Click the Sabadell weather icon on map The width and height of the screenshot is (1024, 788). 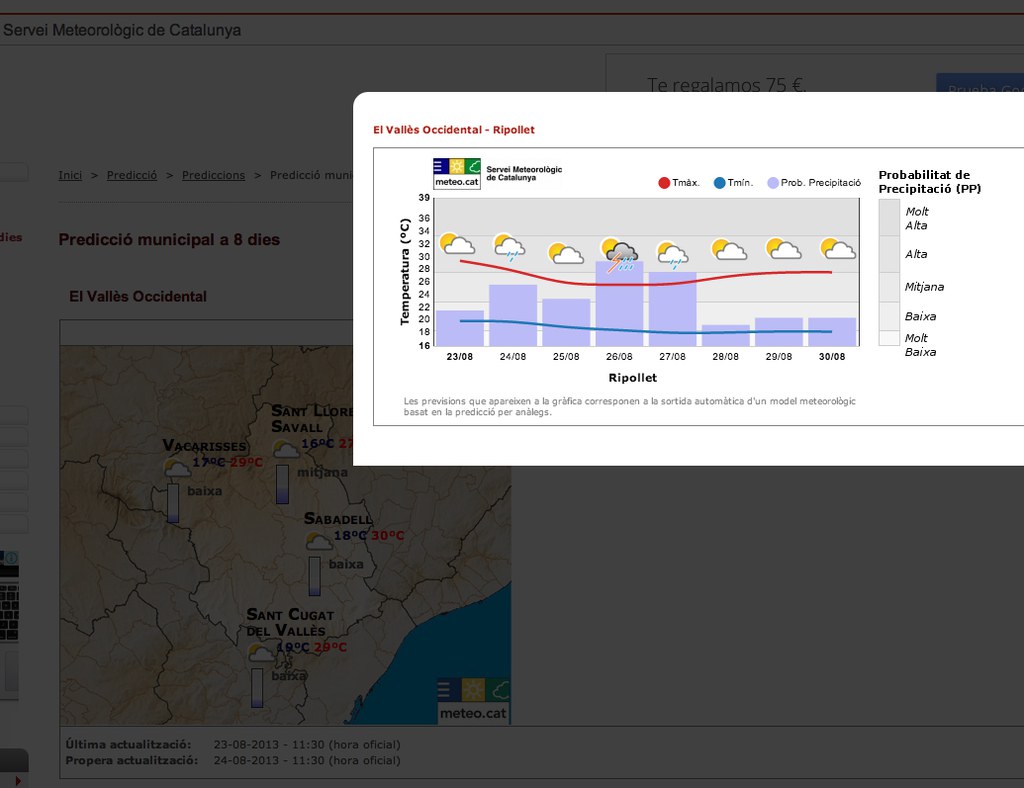[x=319, y=540]
